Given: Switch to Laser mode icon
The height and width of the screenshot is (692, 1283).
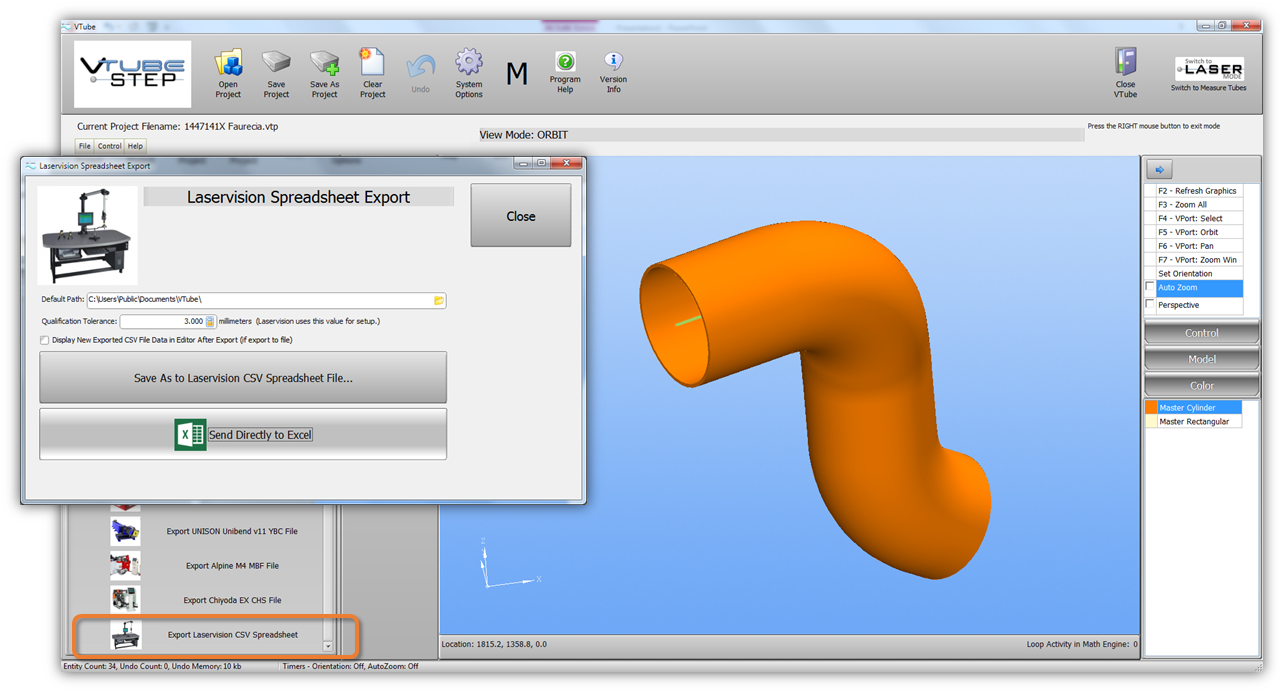Looking at the screenshot, I should tap(1208, 70).
